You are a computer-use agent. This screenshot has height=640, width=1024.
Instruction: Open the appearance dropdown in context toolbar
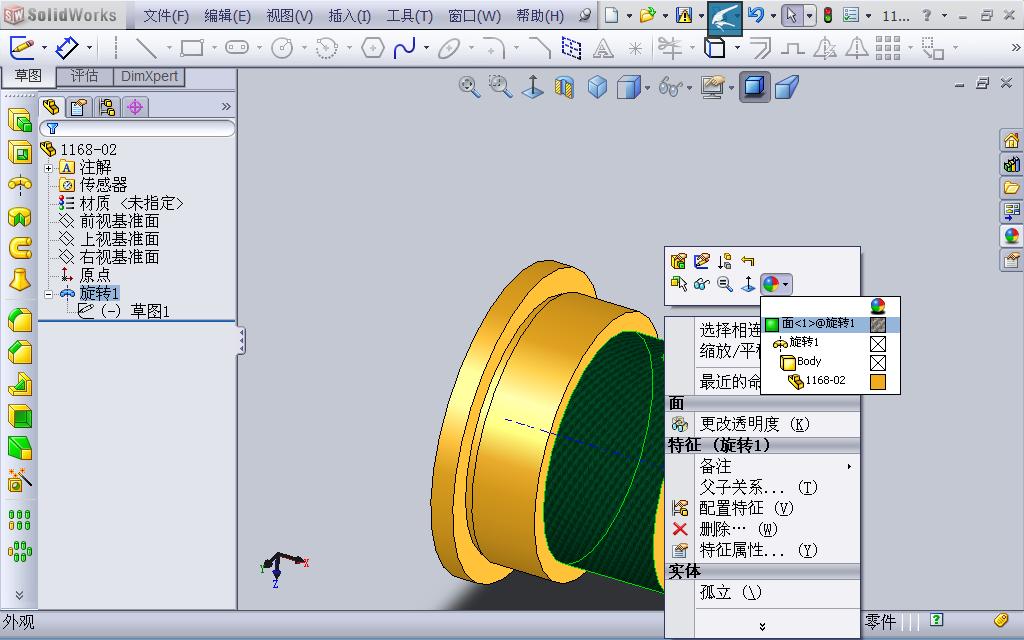coord(786,285)
